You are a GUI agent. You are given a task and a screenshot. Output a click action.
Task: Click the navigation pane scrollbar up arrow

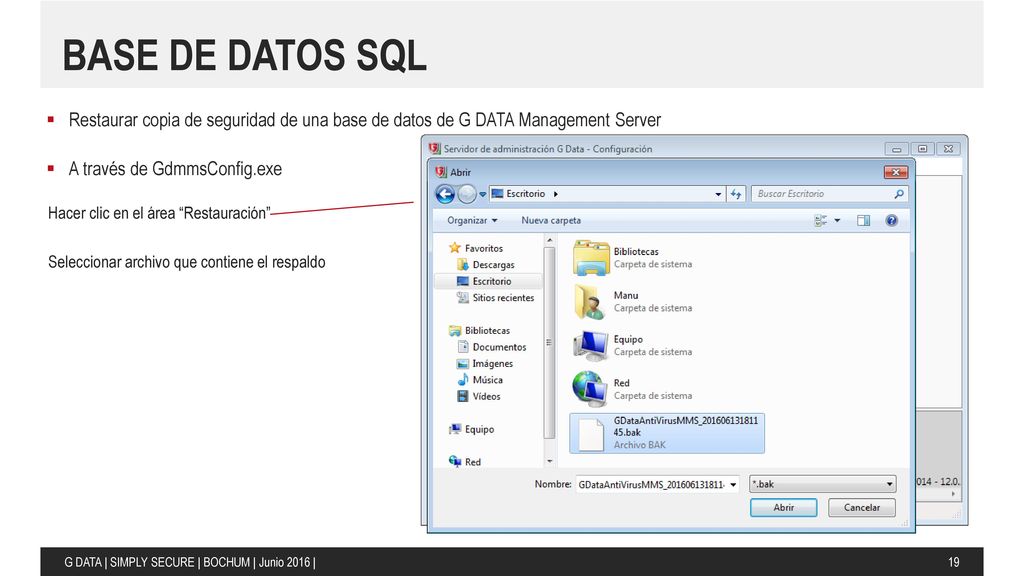(549, 240)
